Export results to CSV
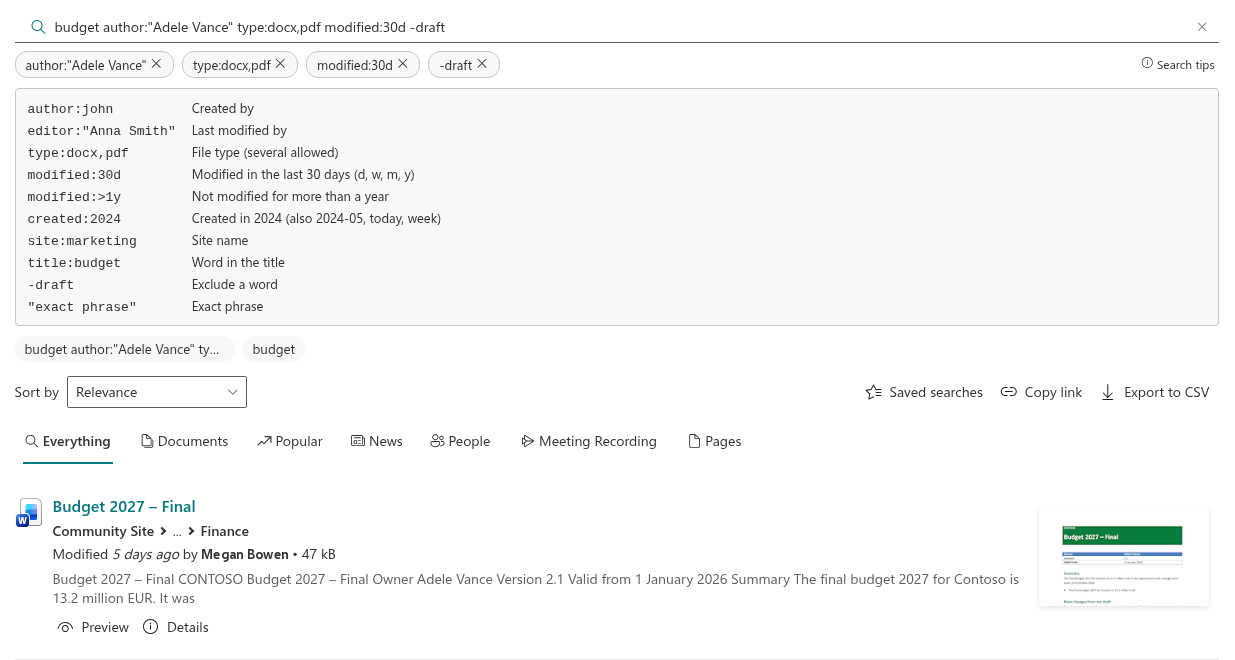Screen dimensions: 1235x660 click(1155, 392)
